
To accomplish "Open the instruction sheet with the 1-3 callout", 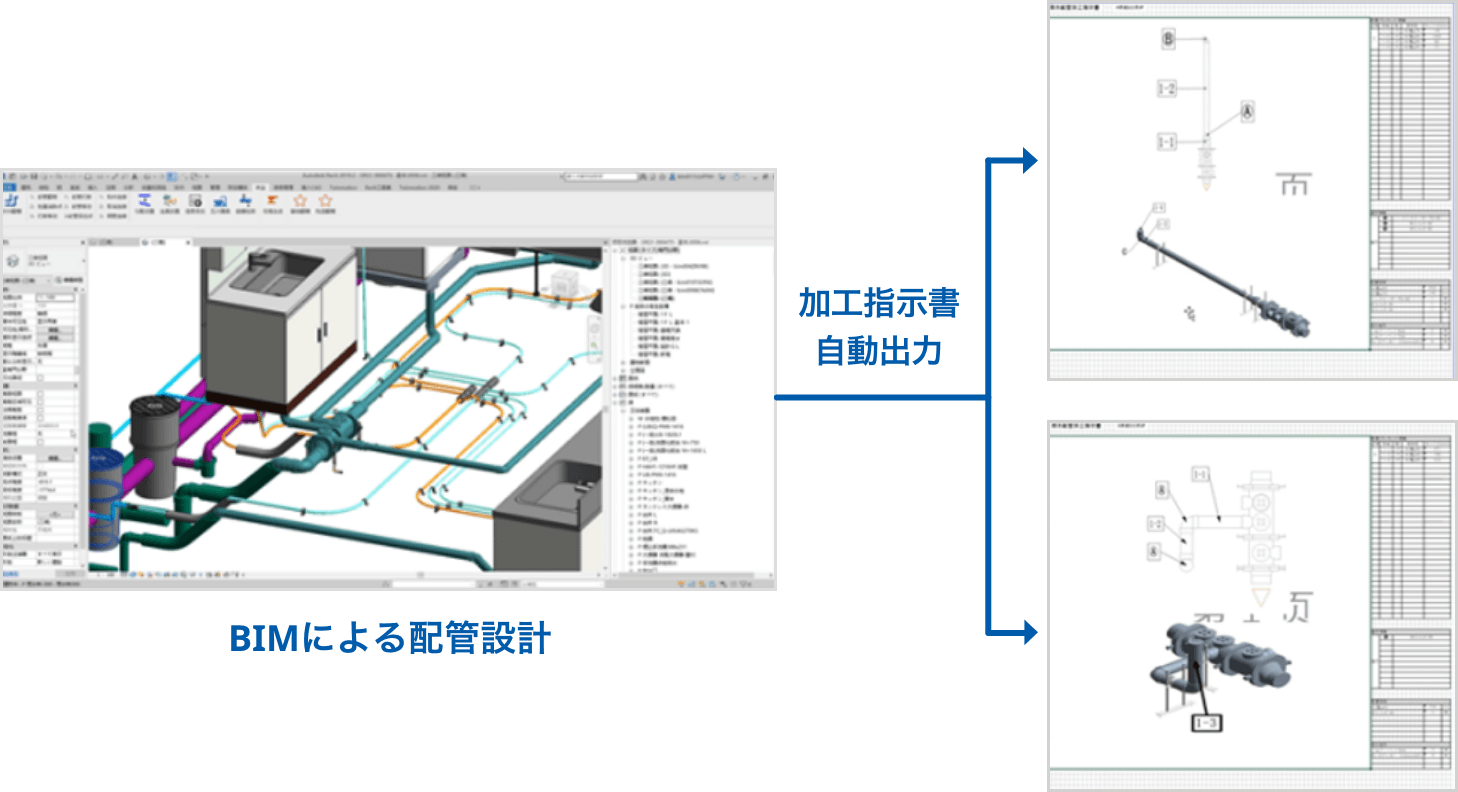I will click(x=1252, y=605).
